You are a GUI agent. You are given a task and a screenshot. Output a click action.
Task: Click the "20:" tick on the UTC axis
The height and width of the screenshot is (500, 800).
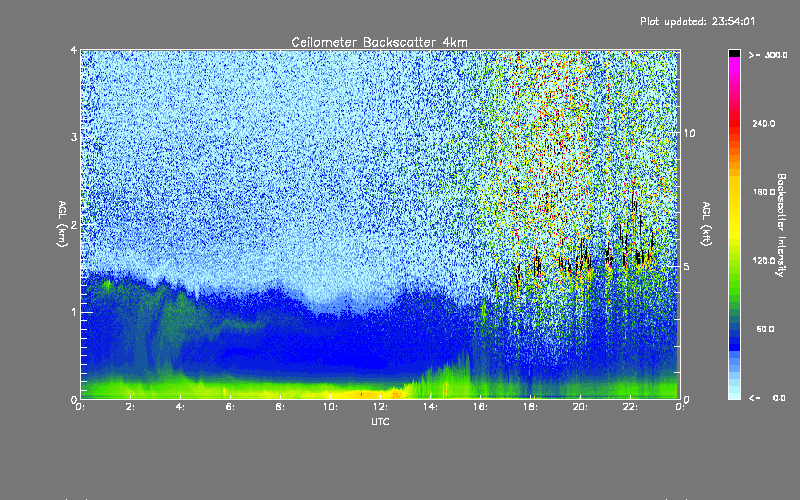click(580, 407)
